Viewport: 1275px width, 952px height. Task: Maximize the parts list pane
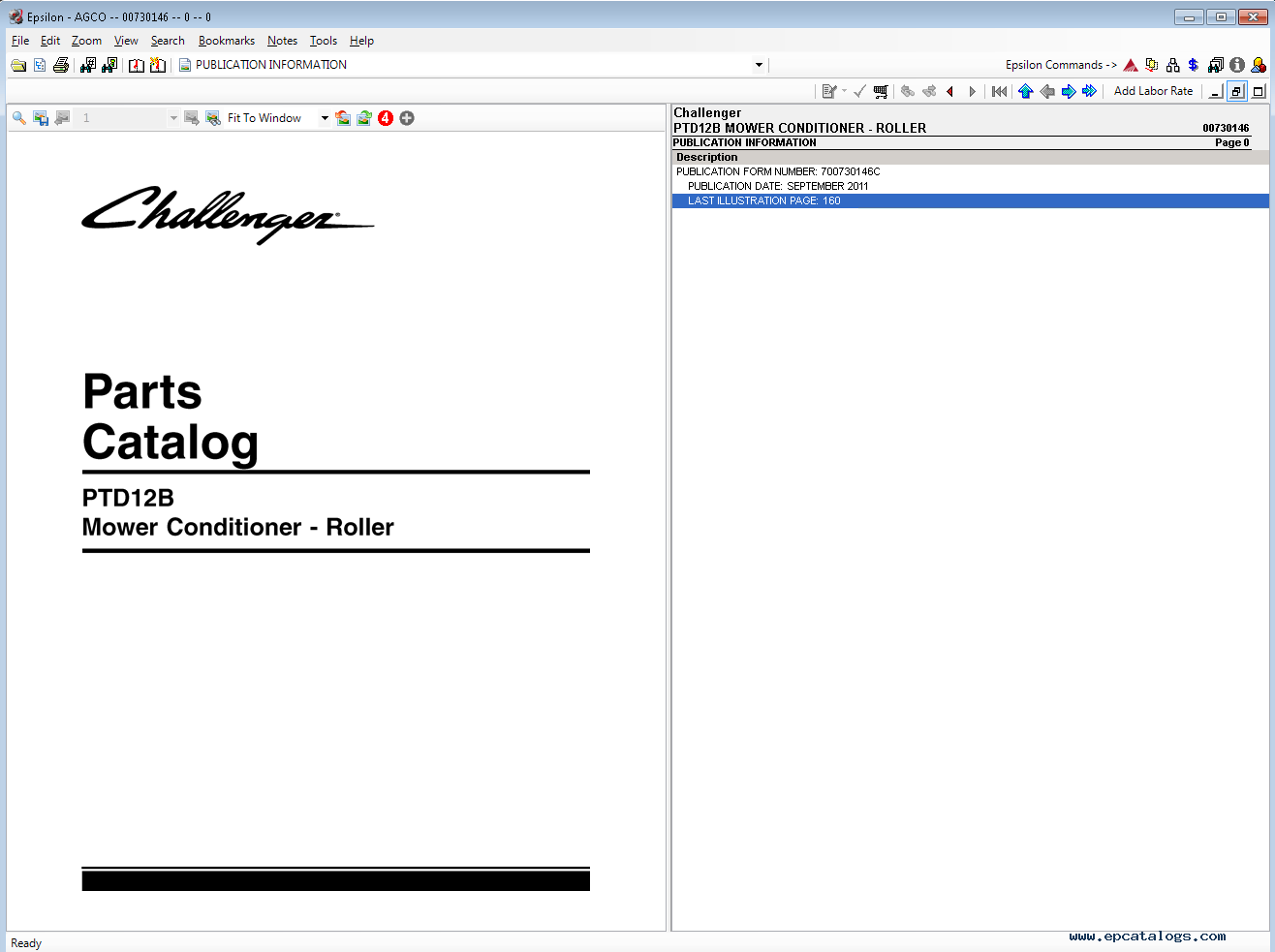1259,91
